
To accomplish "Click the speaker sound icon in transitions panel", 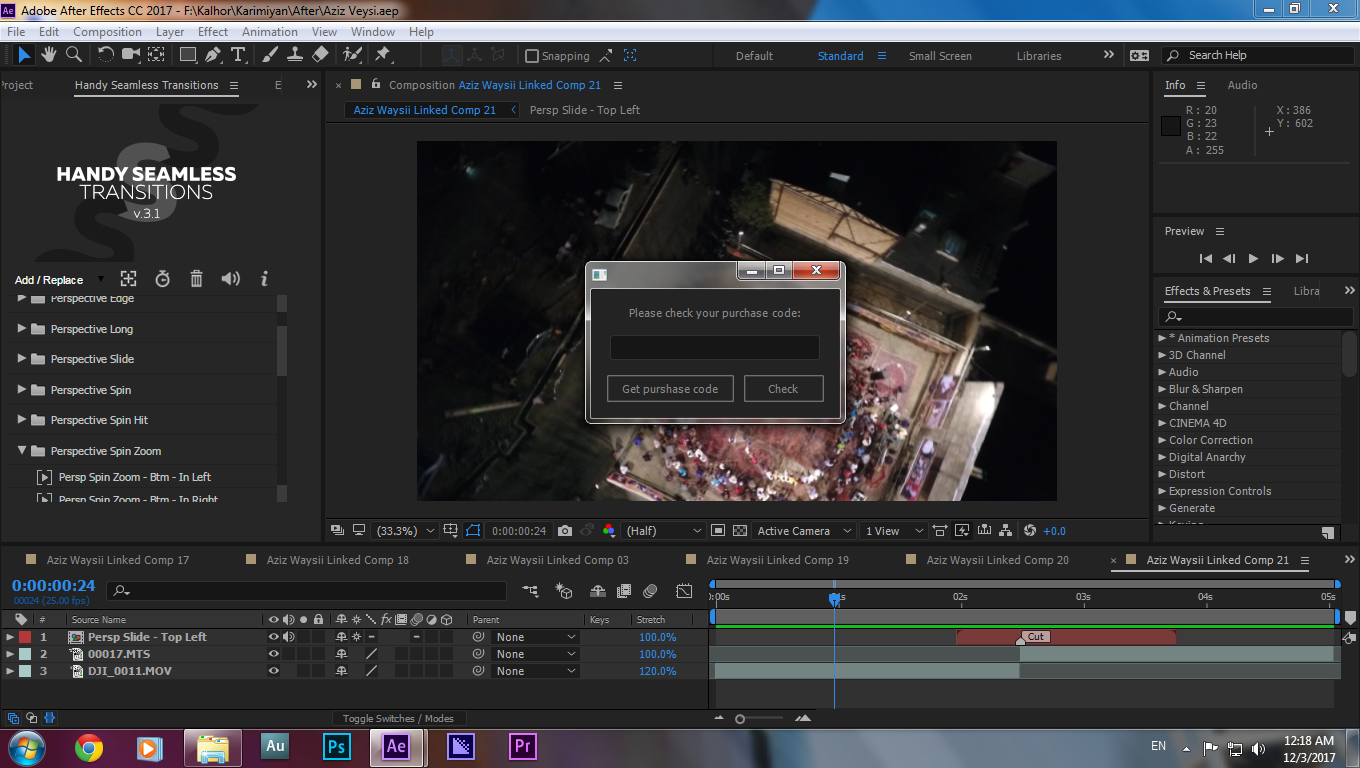I will pyautogui.click(x=230, y=279).
